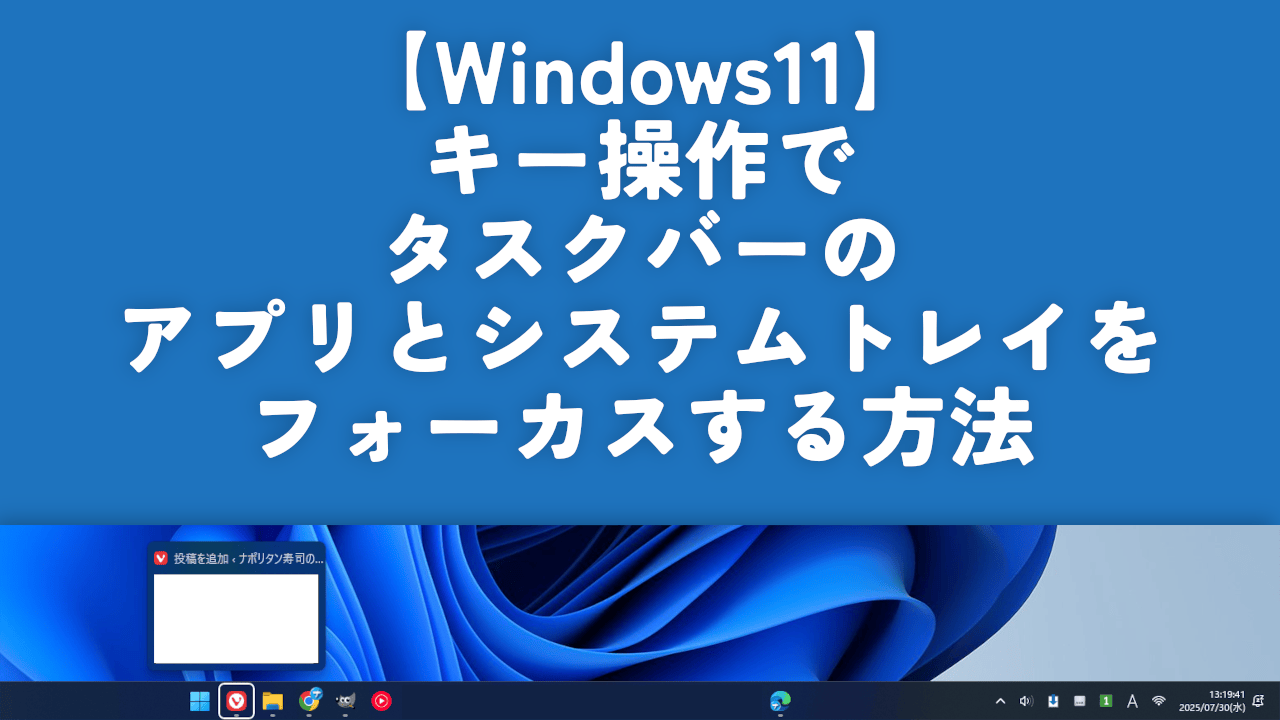The width and height of the screenshot is (1280, 720).
Task: Open GIMP from the taskbar
Action: click(345, 701)
